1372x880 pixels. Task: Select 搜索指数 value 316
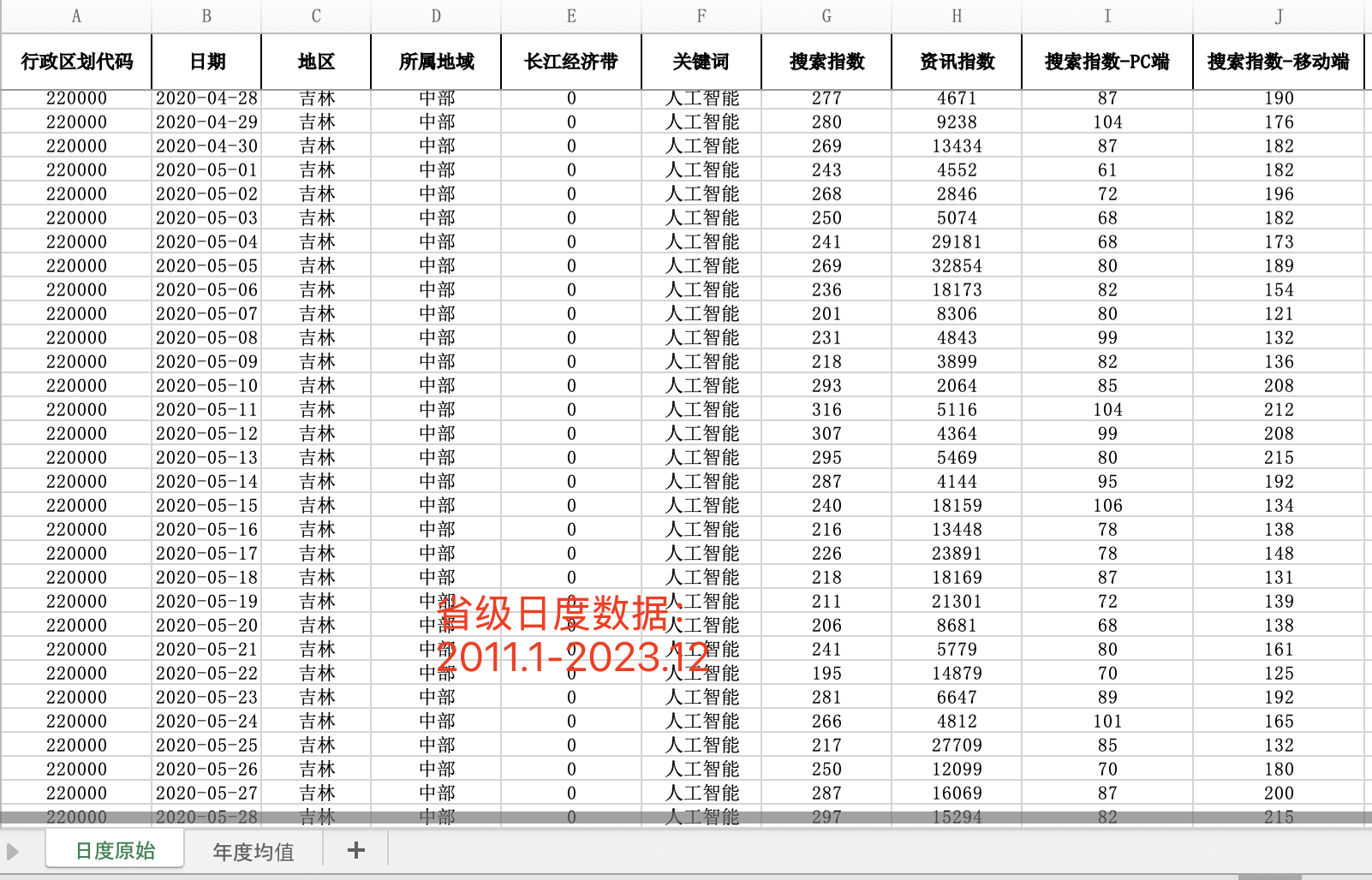tap(826, 409)
